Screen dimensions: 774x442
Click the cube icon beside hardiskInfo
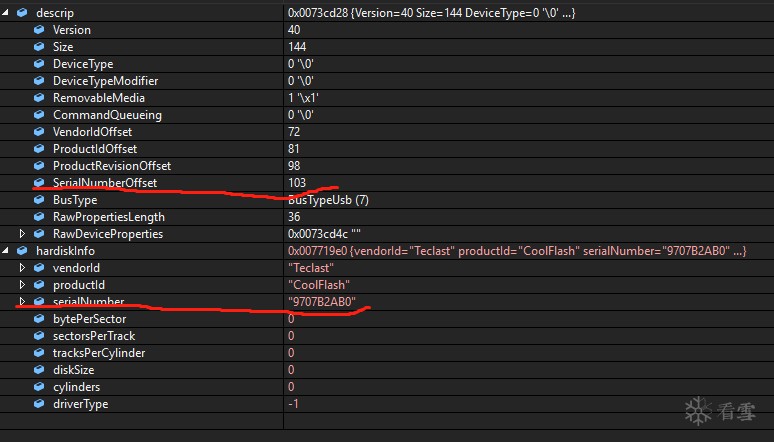click(22, 251)
